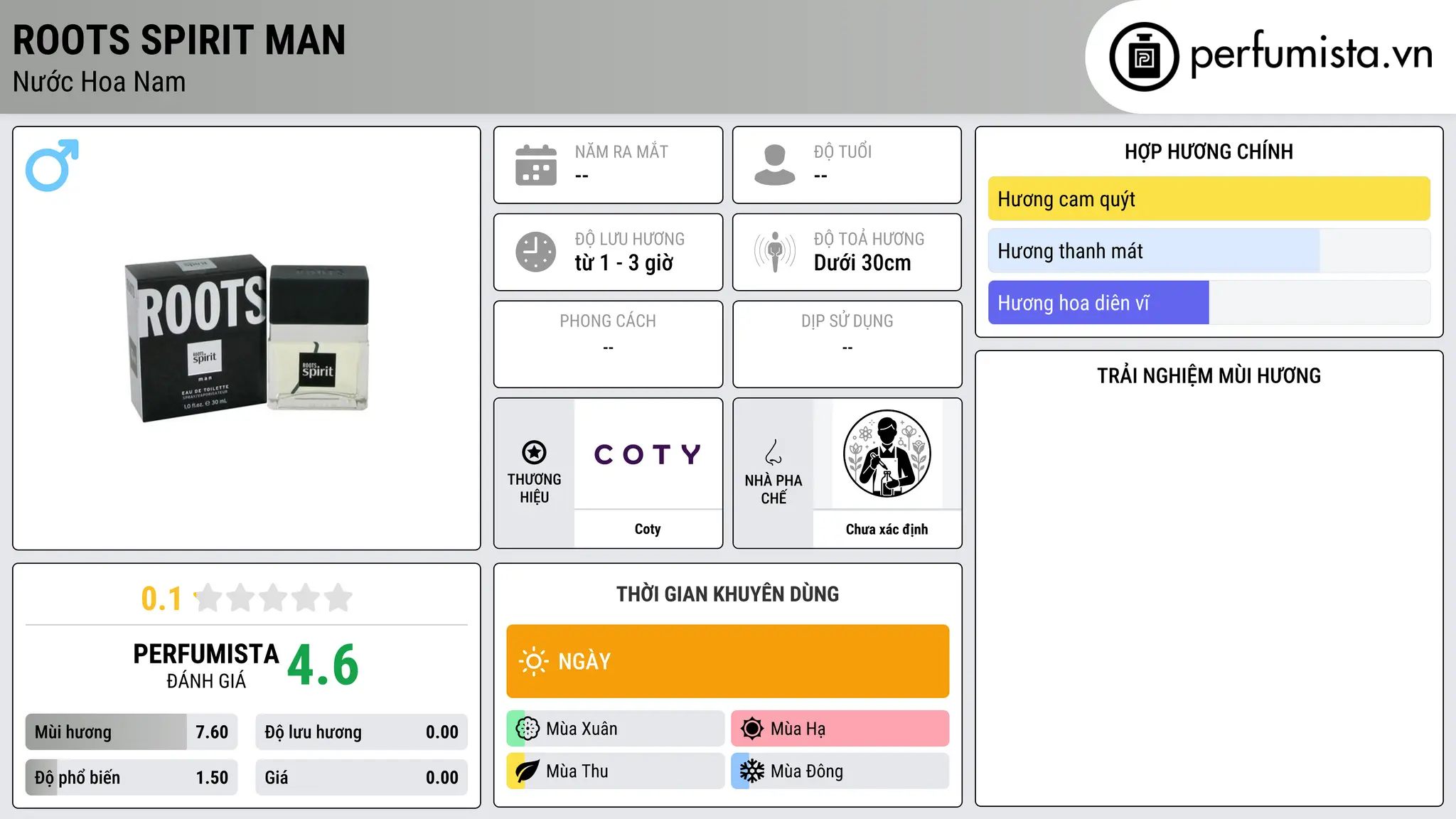Click the ROOTS SPIRIT MAN title

click(x=179, y=40)
